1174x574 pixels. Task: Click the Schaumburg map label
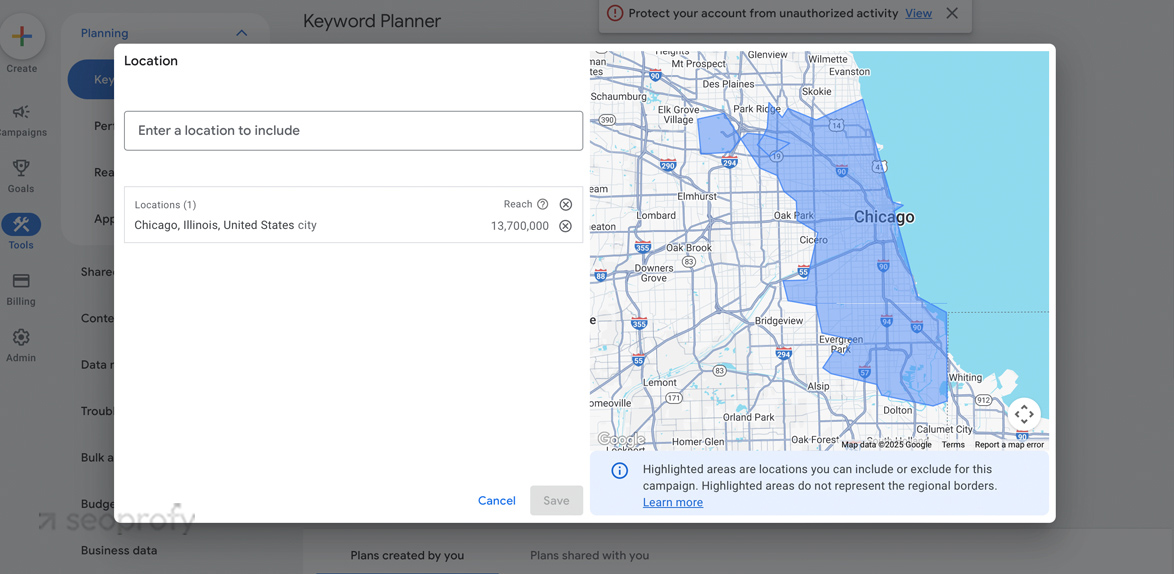(x=619, y=97)
